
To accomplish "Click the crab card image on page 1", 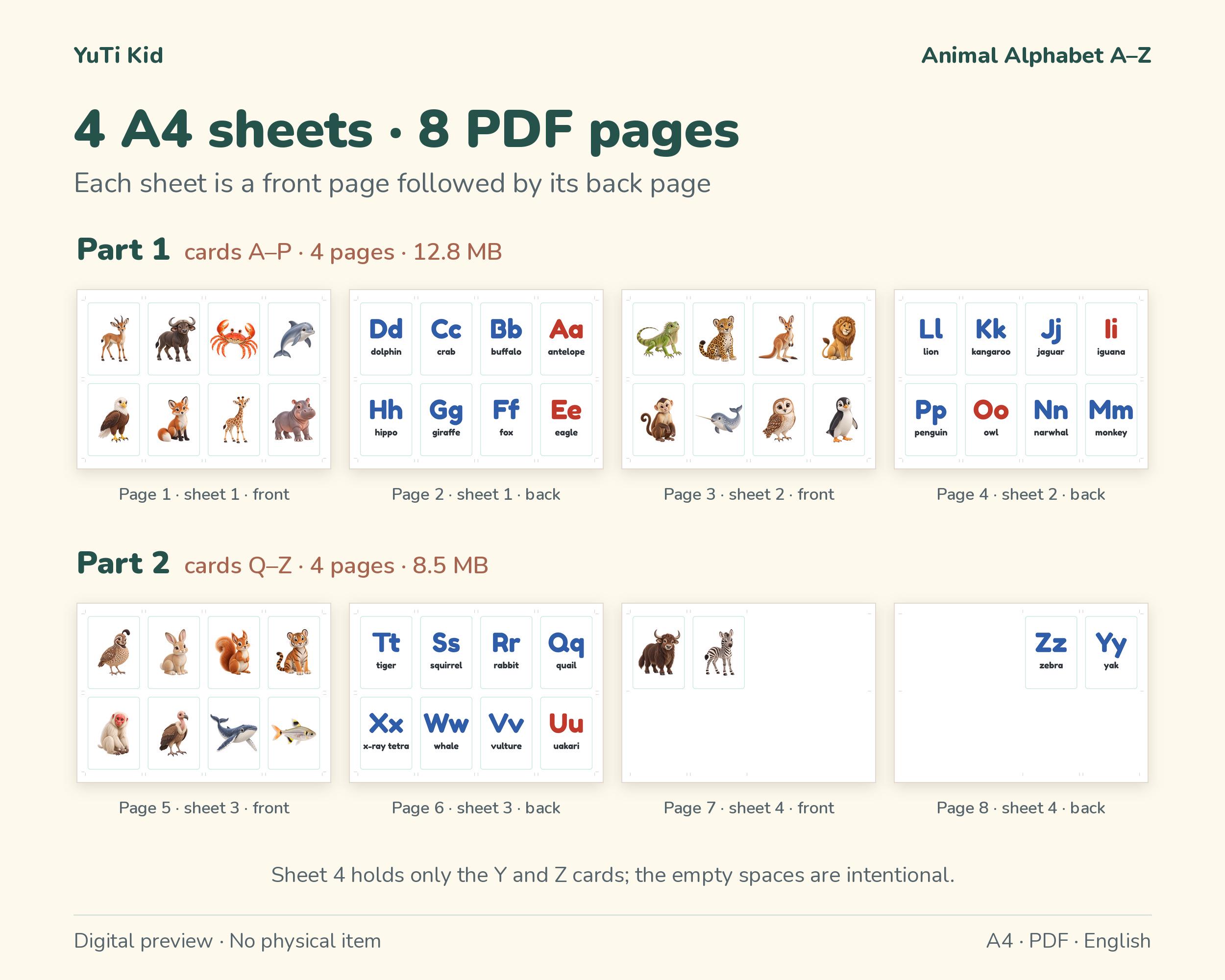I will [234, 339].
